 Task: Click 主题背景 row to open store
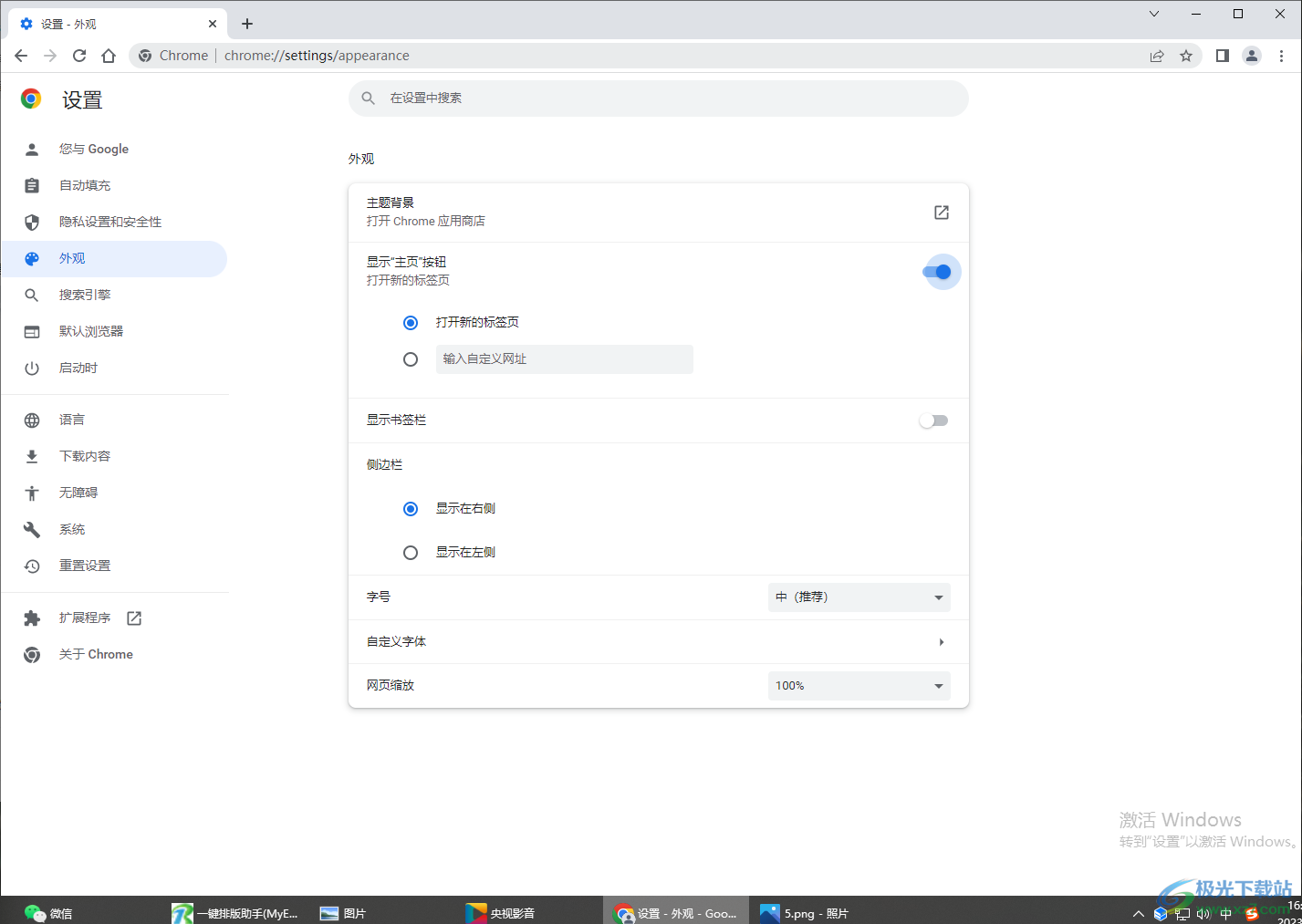point(659,213)
